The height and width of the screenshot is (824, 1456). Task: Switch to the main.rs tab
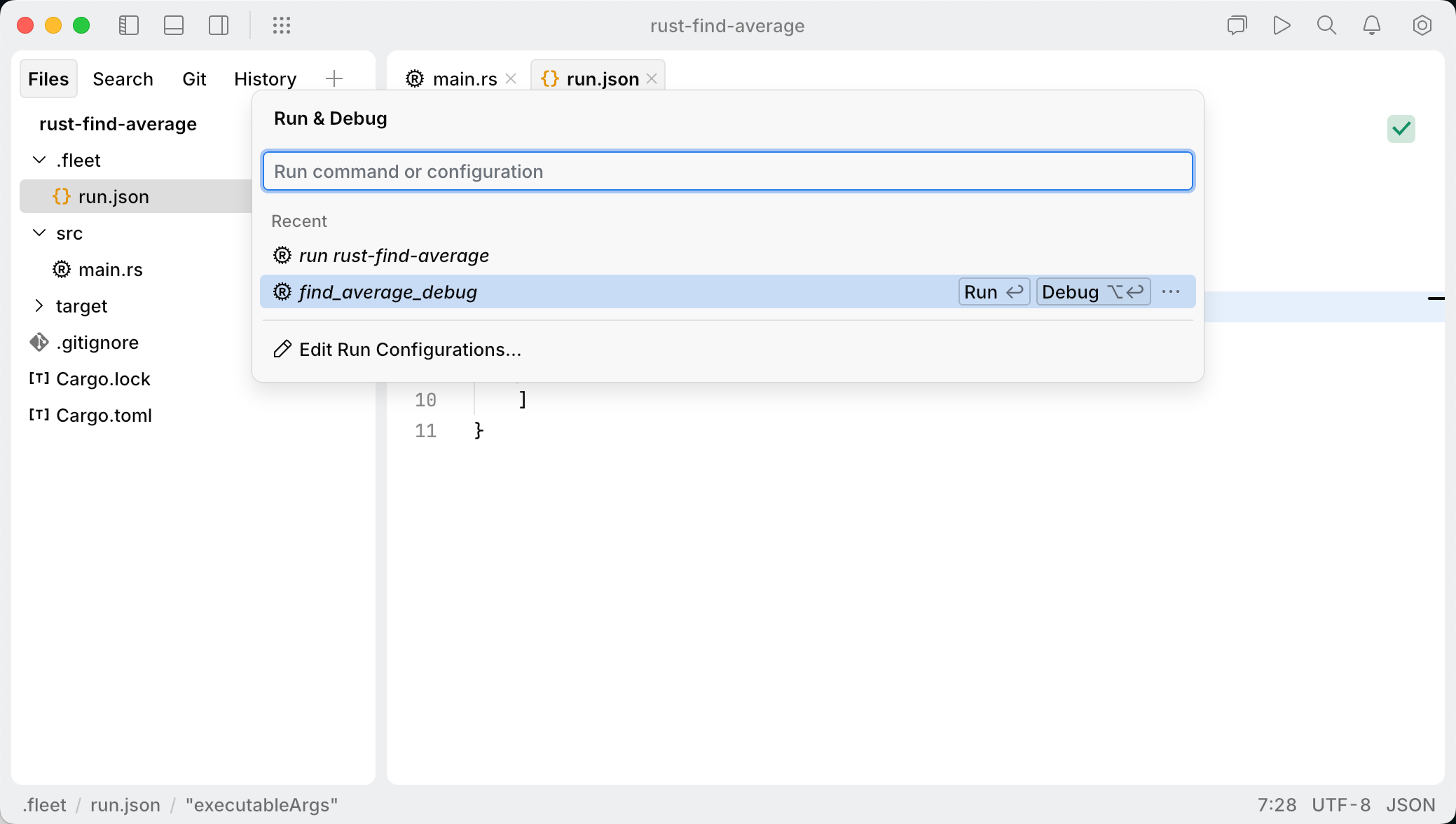[465, 78]
